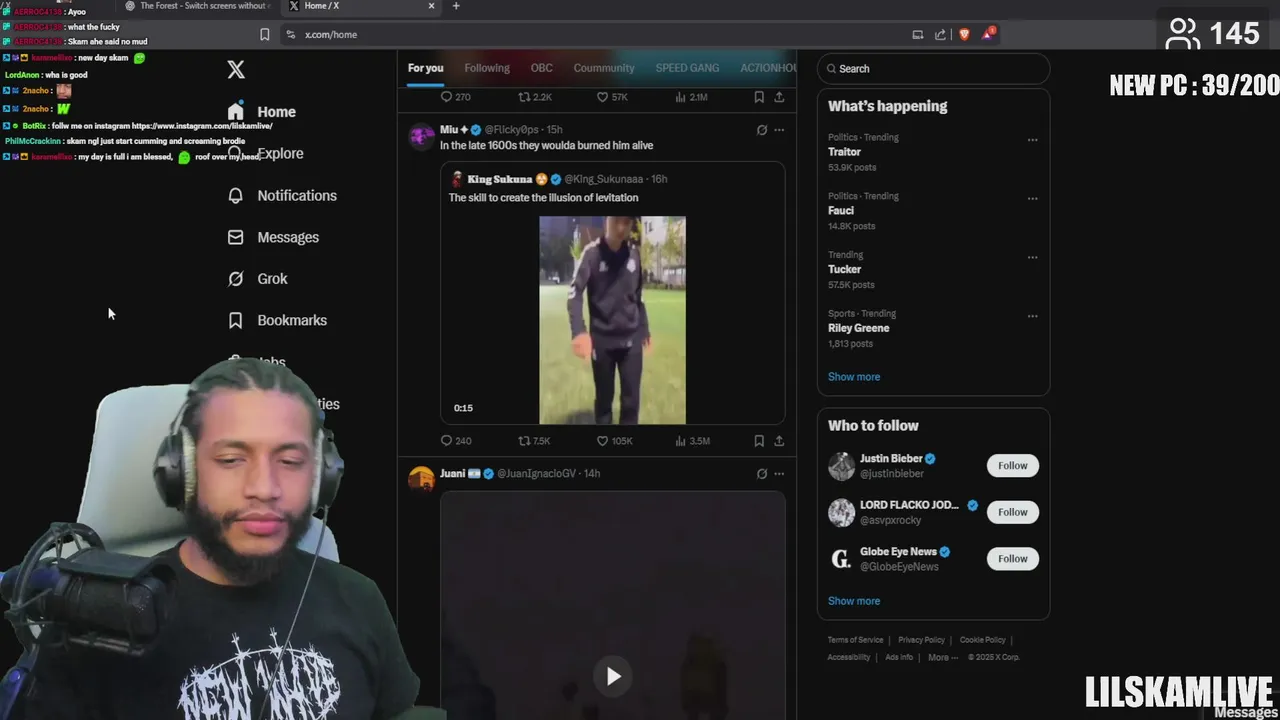This screenshot has height=720, width=1280.
Task: Open Miu's profile avatar
Action: (422, 136)
